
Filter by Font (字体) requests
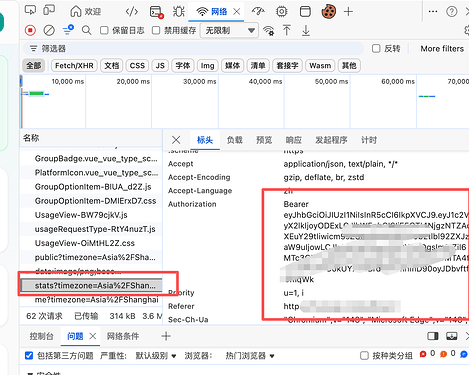tap(183, 65)
